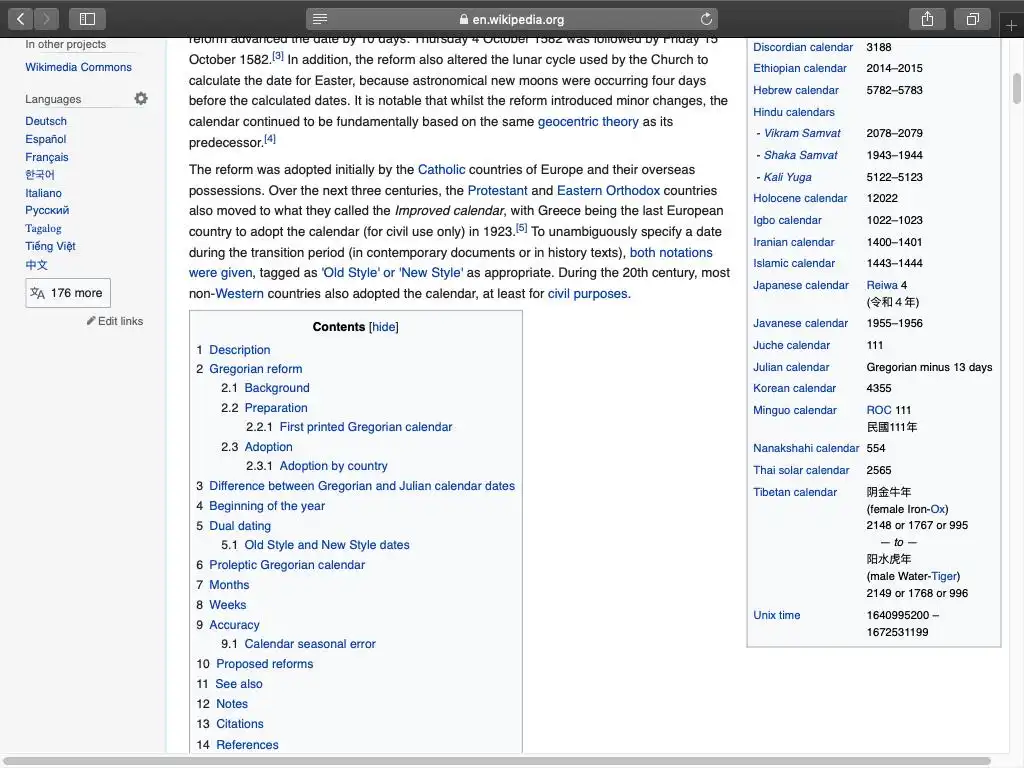Viewport: 1024px width, 768px height.
Task: Click the browser forward arrow
Action: click(46, 19)
